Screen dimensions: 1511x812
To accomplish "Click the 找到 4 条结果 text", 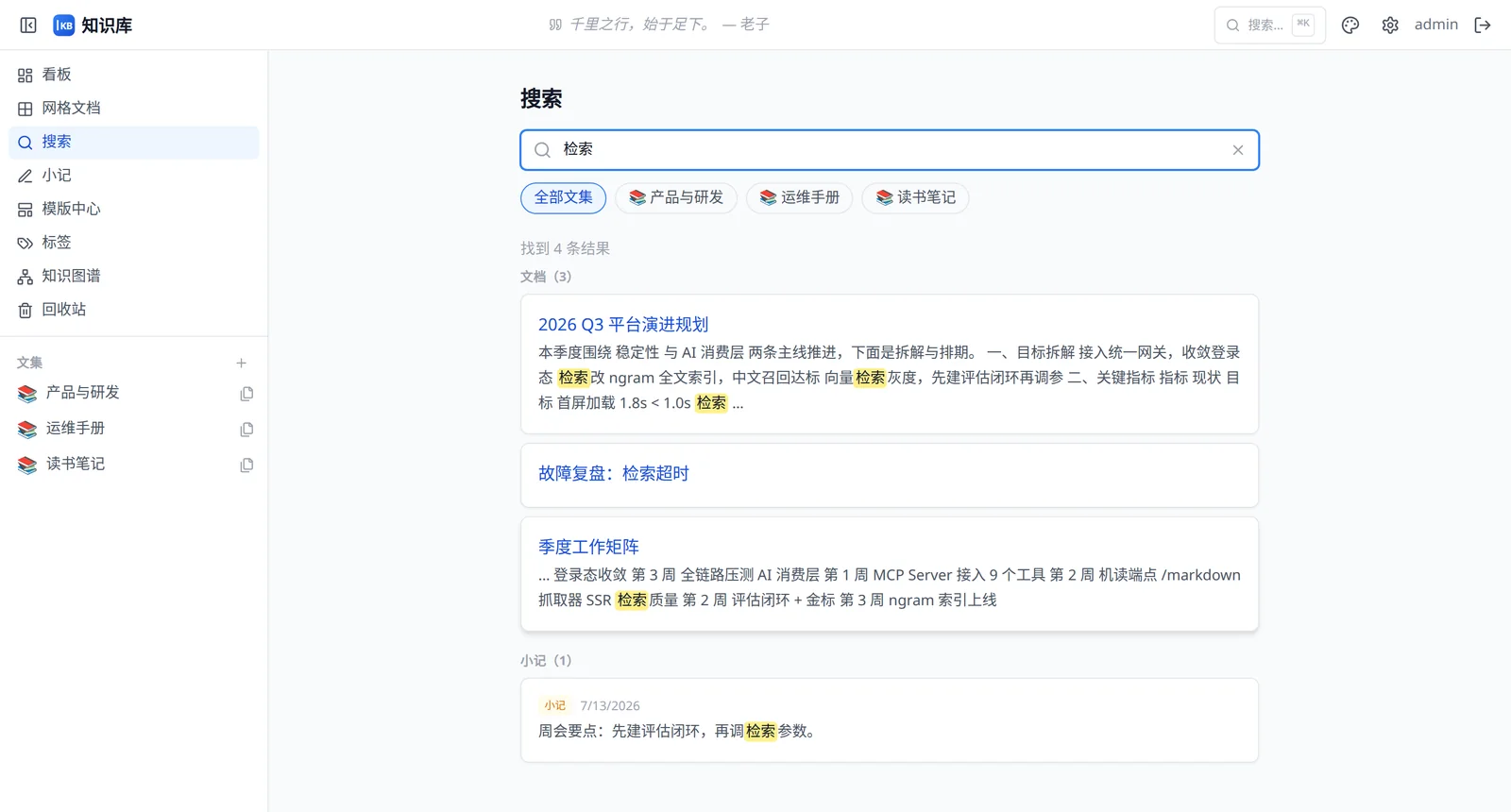I will [x=565, y=248].
